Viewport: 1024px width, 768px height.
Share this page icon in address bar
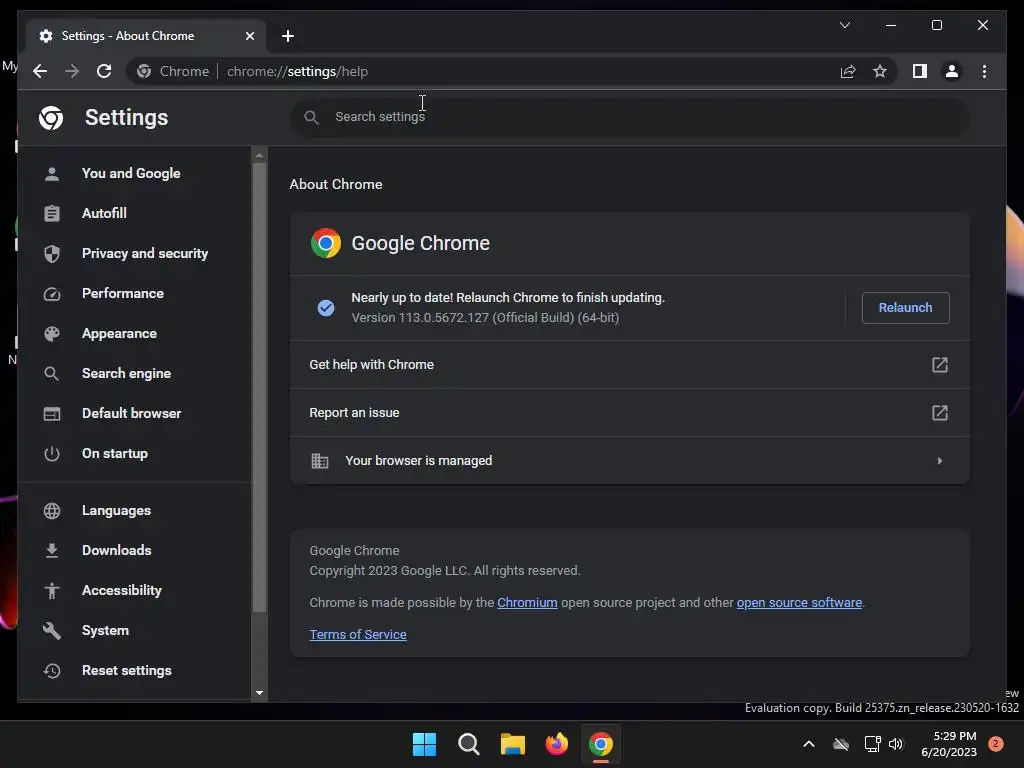click(x=848, y=71)
